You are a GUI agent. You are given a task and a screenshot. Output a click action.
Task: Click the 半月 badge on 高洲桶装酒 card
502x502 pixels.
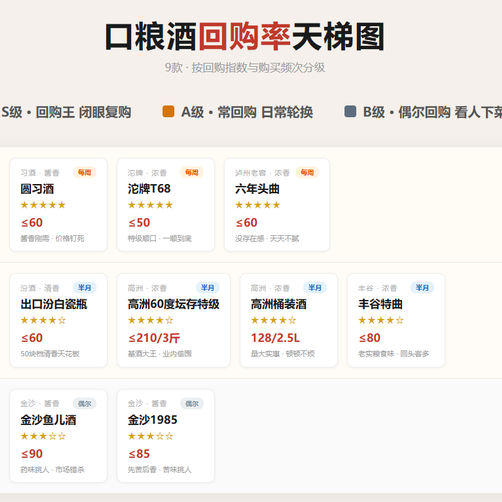(315, 288)
